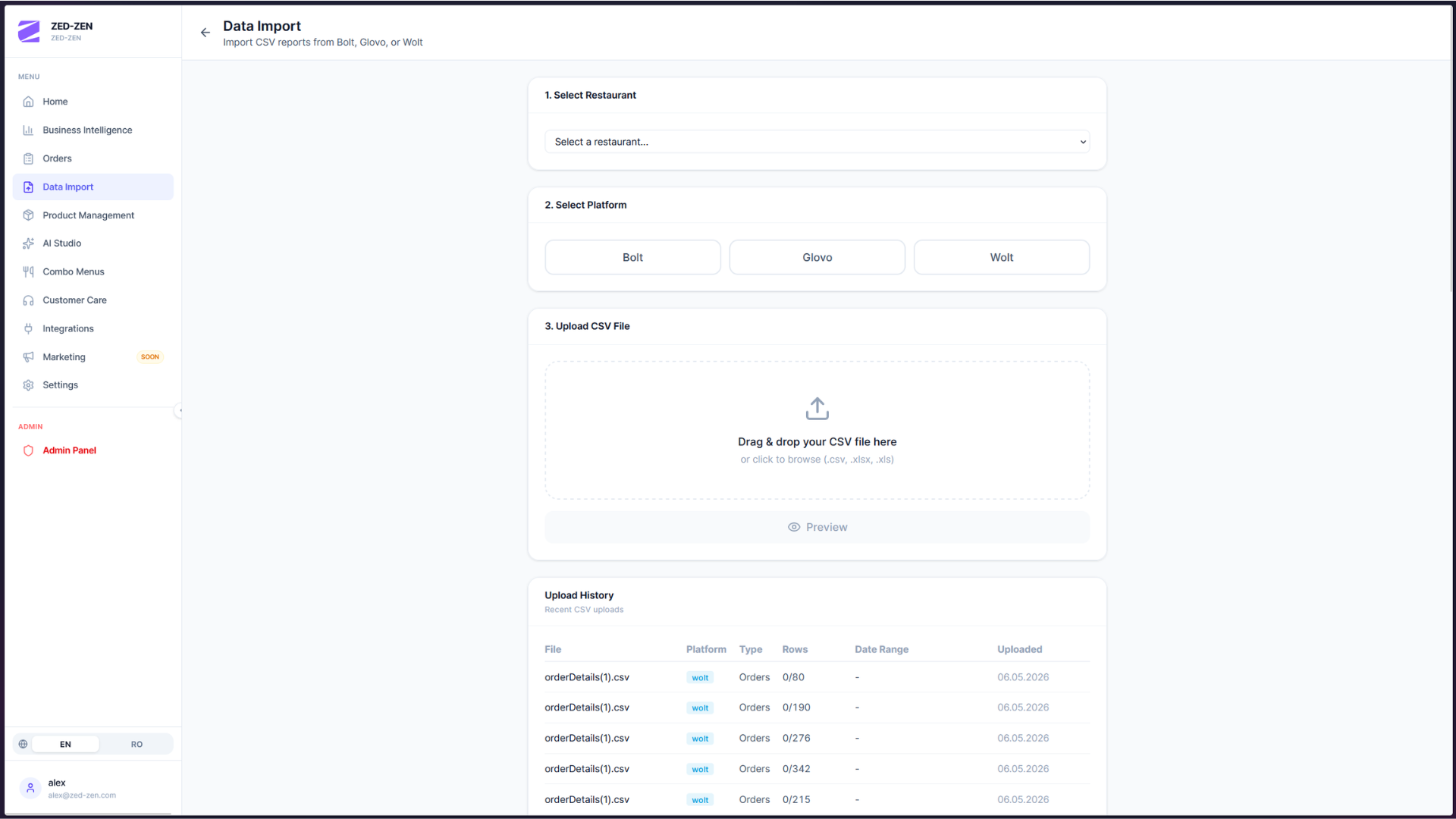Open the Admin Panel menu entry
Image resolution: width=1456 pixels, height=819 pixels.
[x=93, y=450]
